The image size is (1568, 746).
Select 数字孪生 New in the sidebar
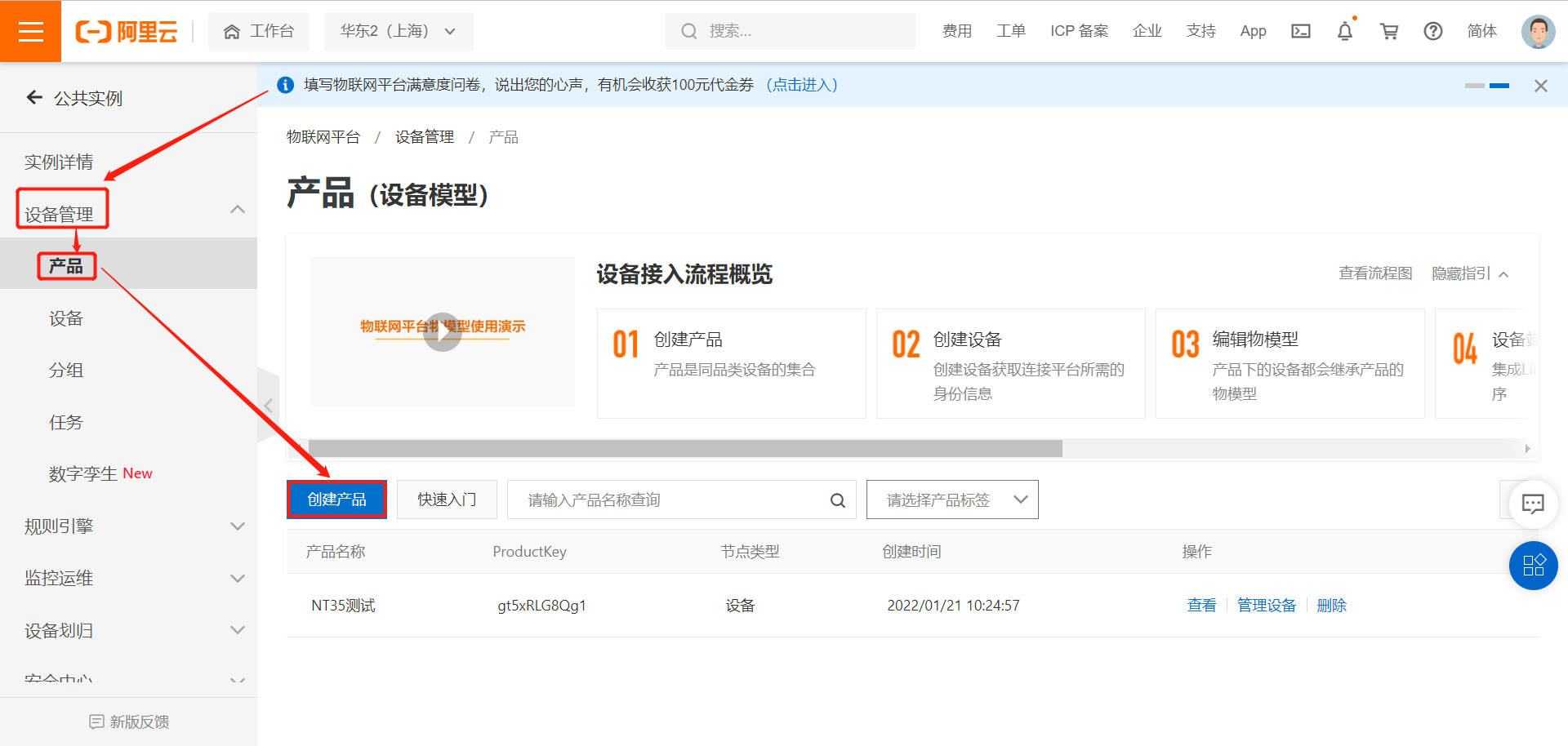click(x=100, y=473)
